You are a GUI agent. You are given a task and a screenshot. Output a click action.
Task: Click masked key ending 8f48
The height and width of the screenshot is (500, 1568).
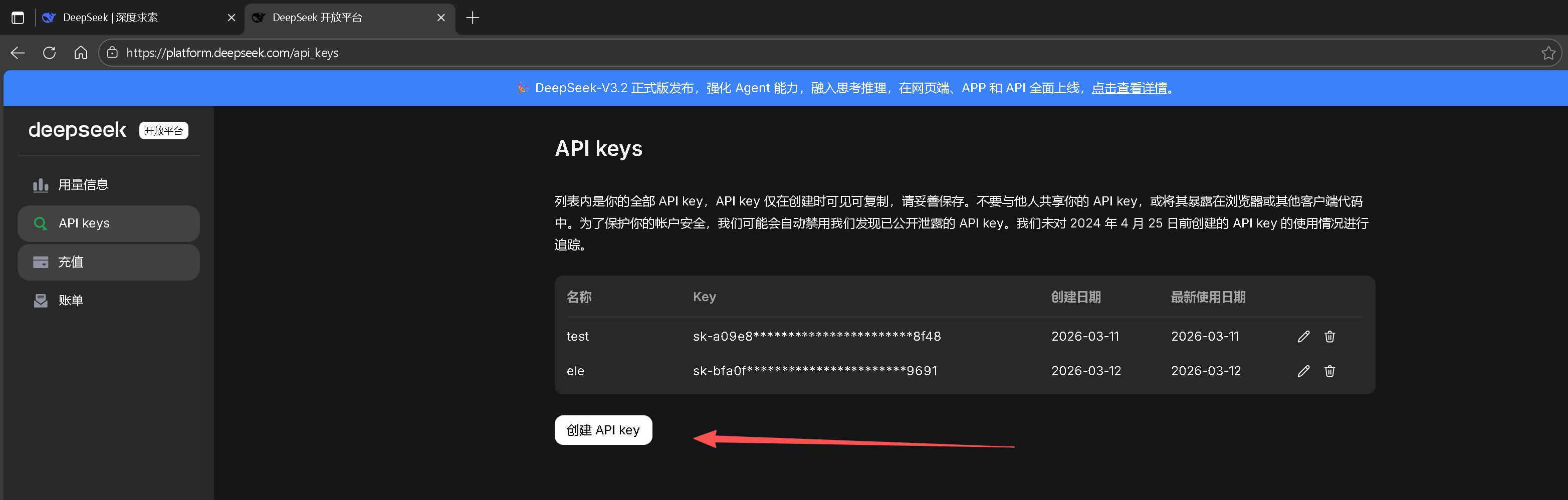click(817, 336)
